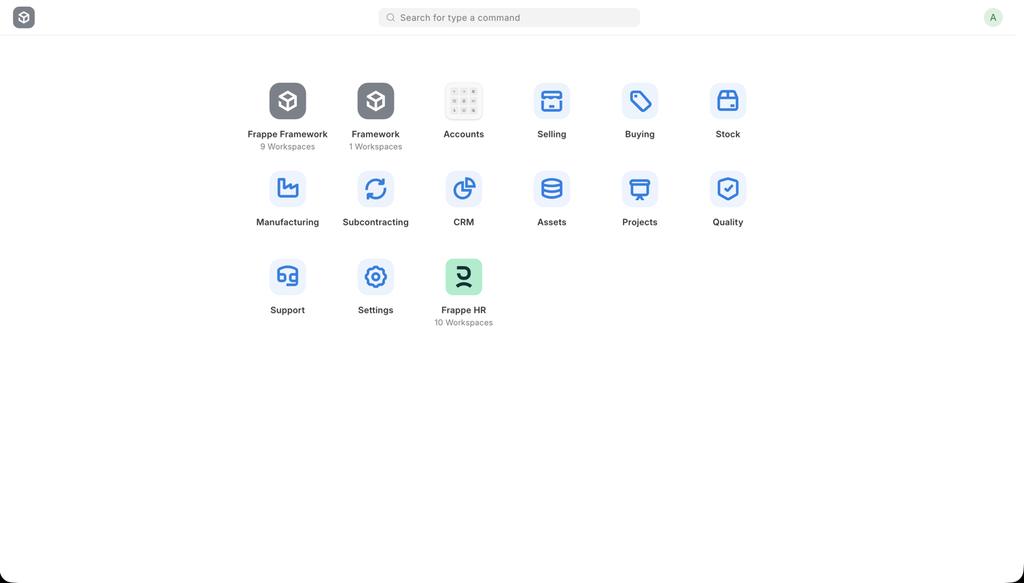Focus the search or command bar
The image size is (1024, 583).
point(509,18)
